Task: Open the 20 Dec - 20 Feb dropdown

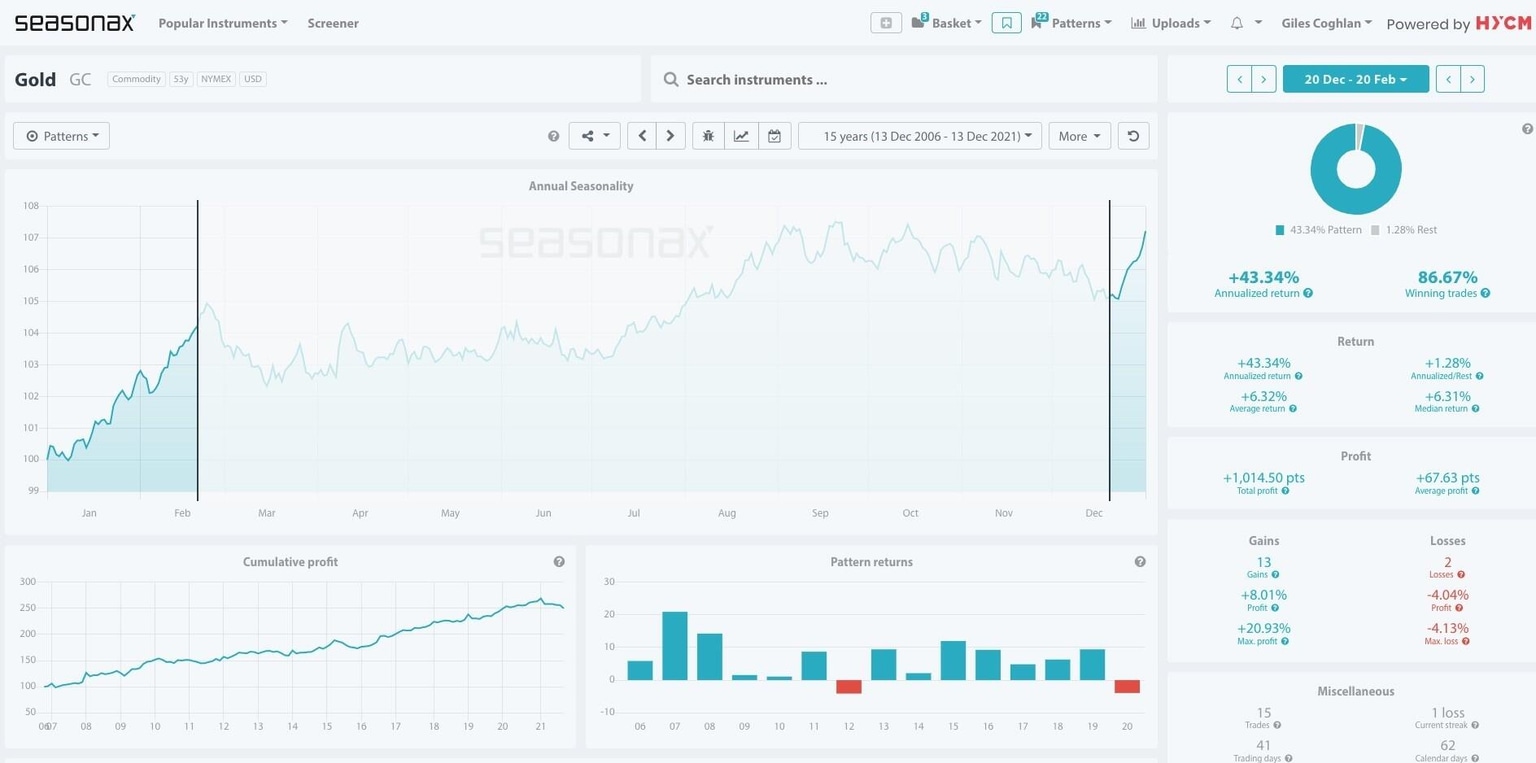Action: (x=1355, y=79)
